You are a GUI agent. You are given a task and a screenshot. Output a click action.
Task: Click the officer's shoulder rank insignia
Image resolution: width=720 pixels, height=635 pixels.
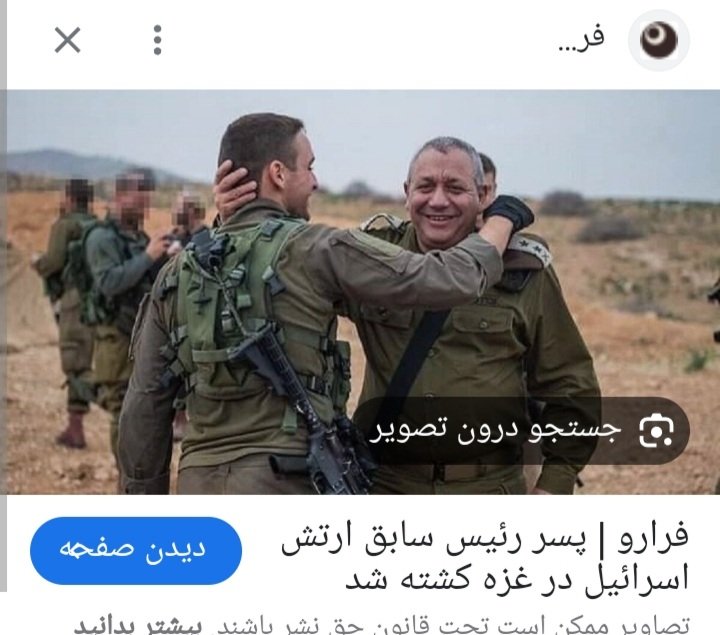[x=528, y=250]
